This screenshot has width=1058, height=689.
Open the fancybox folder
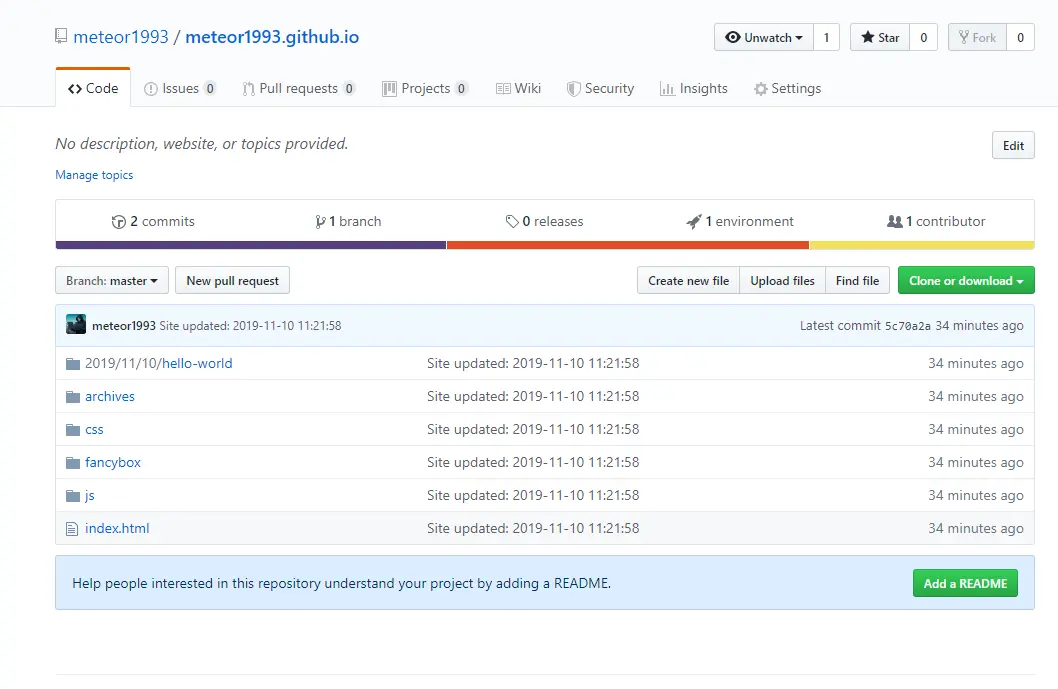click(x=113, y=462)
